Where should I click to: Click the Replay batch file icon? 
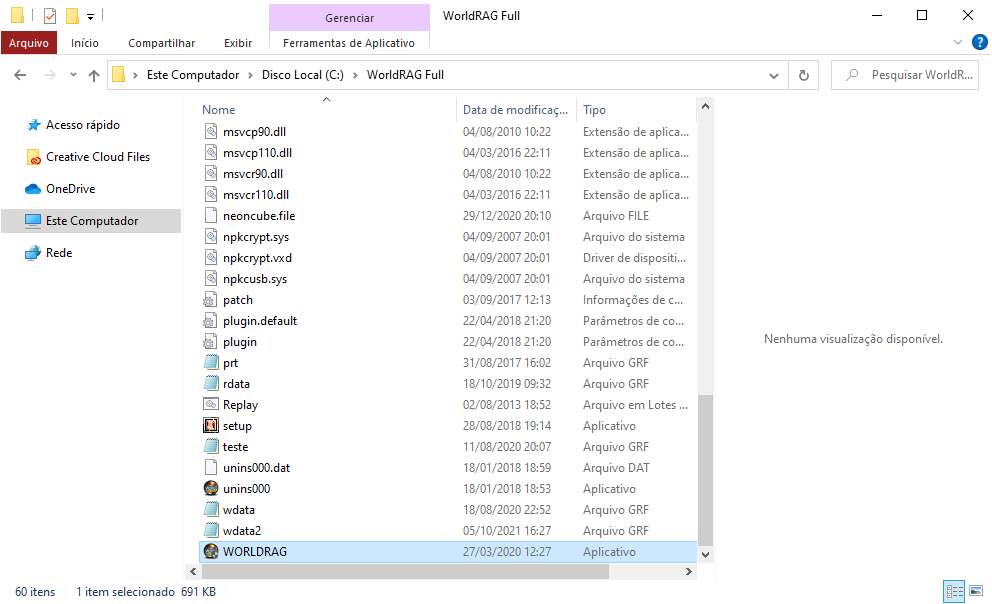(211, 404)
